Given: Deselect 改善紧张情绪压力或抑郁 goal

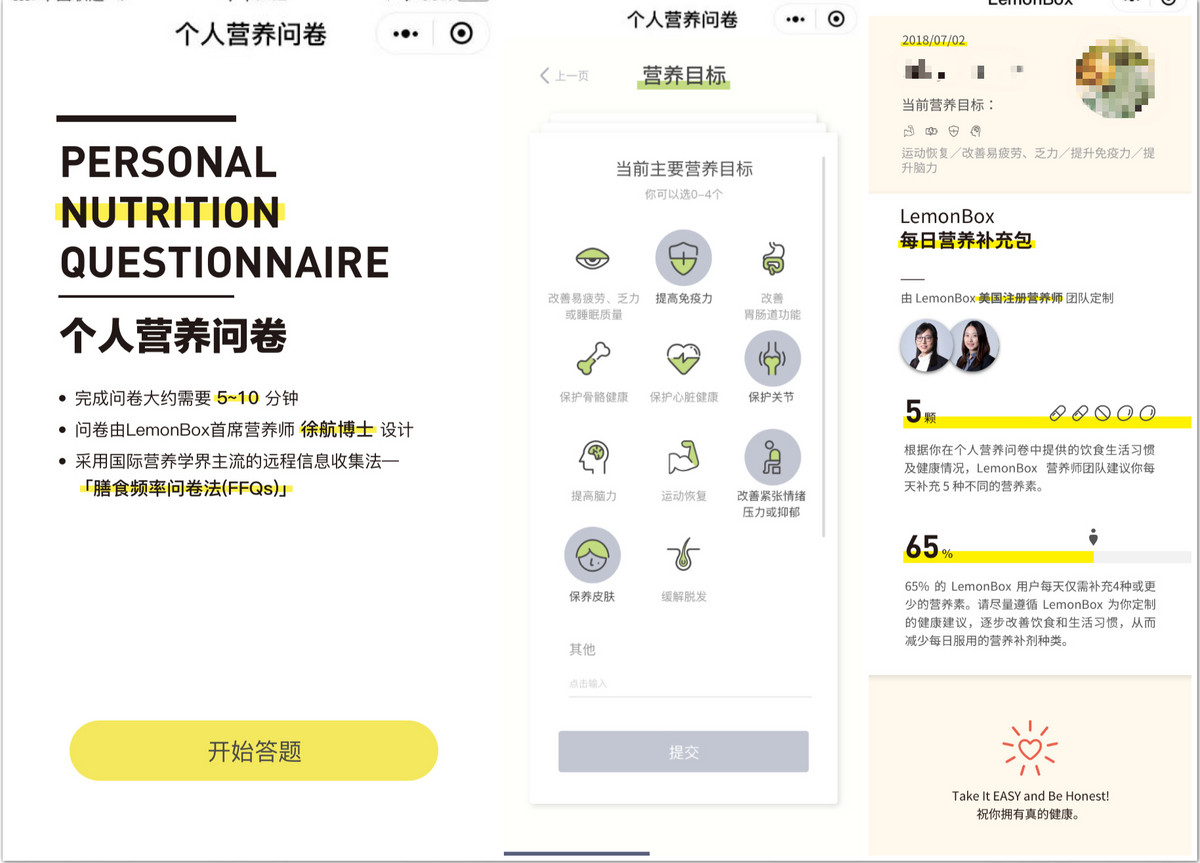Looking at the screenshot, I should pyautogui.click(x=772, y=457).
